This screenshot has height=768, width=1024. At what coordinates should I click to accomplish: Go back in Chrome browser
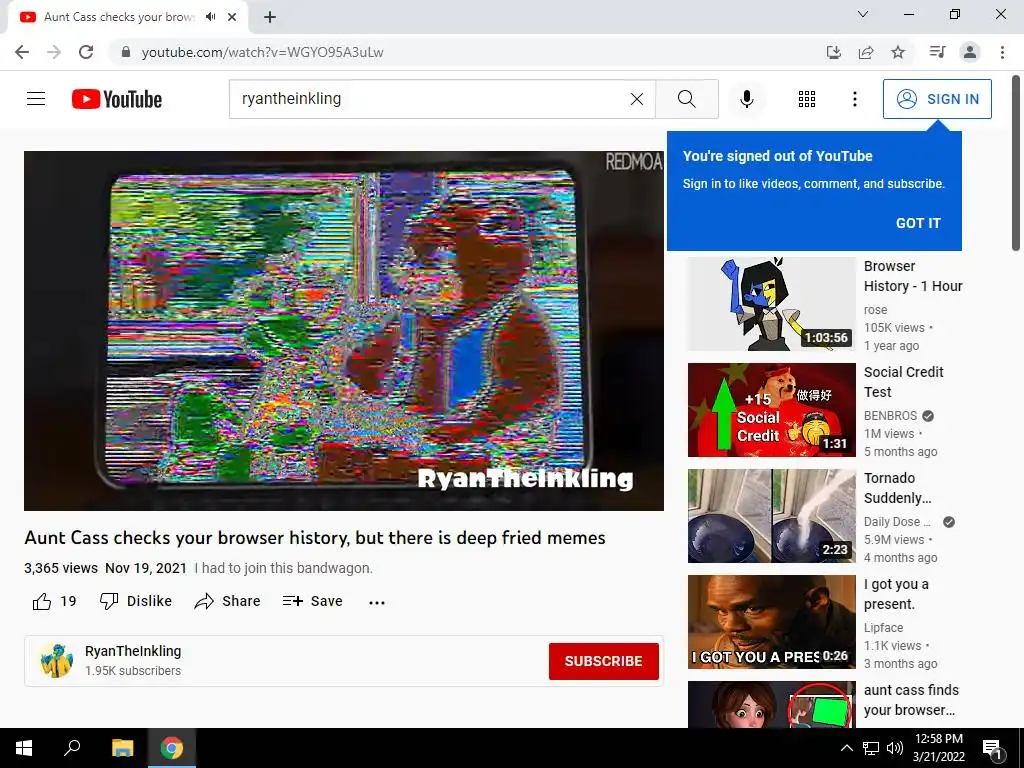[22, 52]
